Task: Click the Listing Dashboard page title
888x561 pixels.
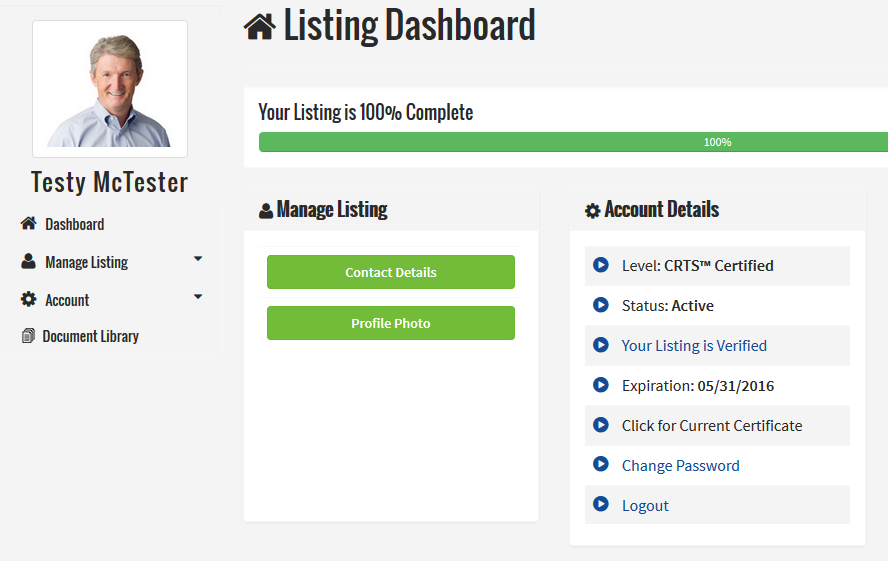Action: (x=409, y=25)
